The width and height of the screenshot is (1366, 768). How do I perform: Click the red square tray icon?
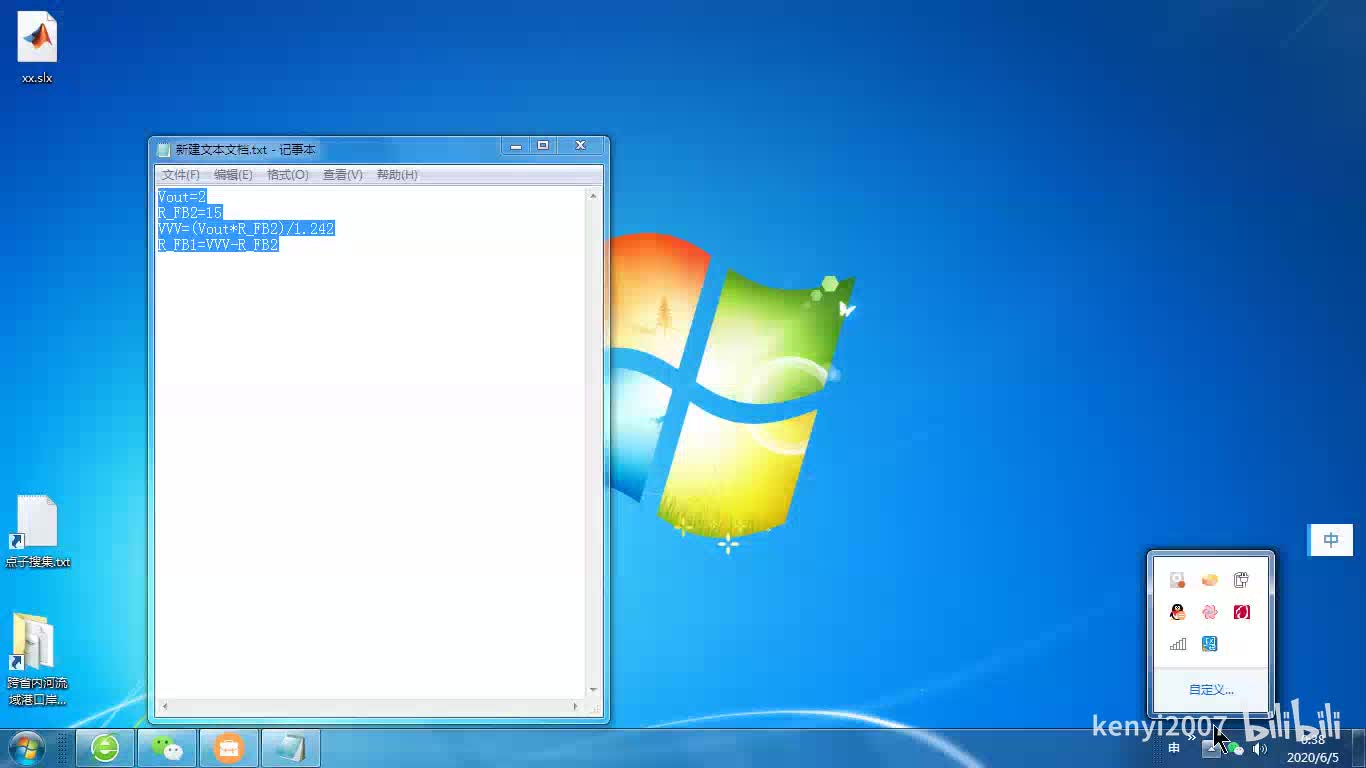pos(1242,612)
